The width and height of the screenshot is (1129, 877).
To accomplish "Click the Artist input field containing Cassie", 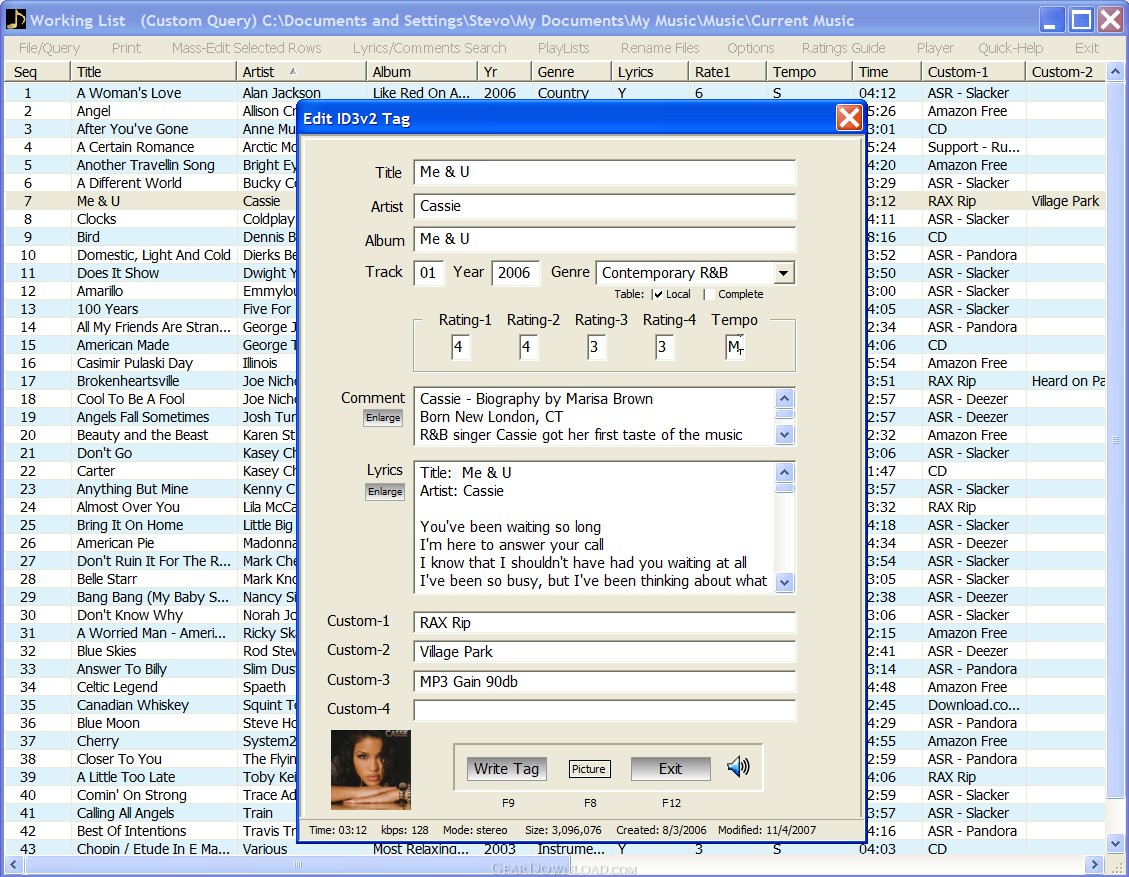I will 605,206.
